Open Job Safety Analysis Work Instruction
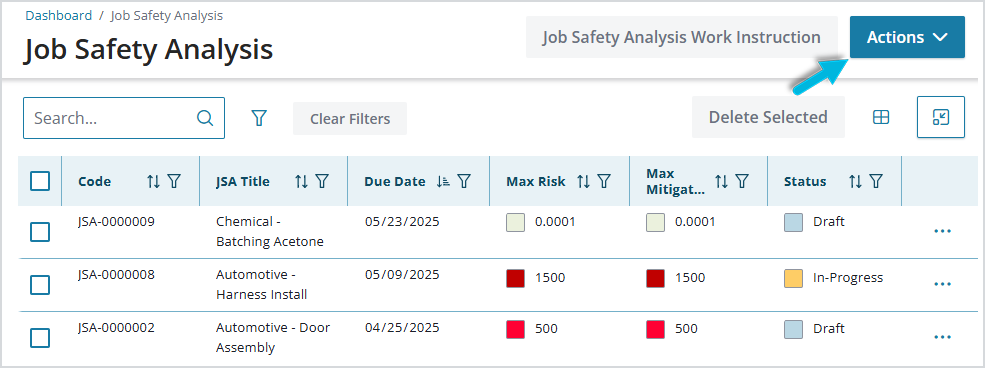Viewport: 985px width, 368px height. pyautogui.click(x=682, y=37)
